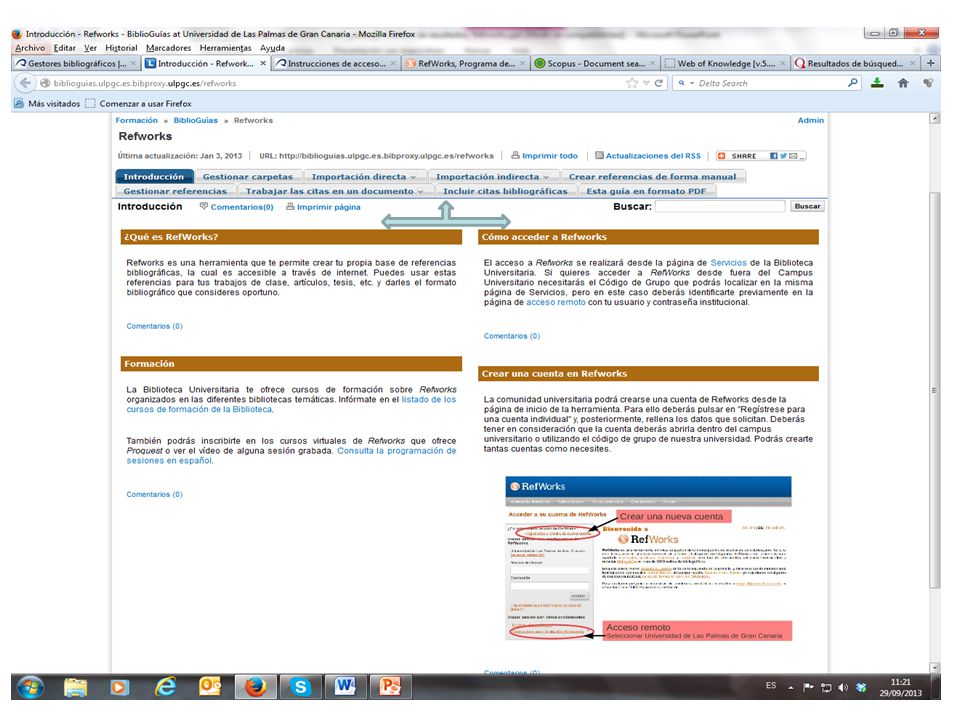Switch to RefWorks, Programa de browser tab
The image size is (960, 720).
(465, 63)
